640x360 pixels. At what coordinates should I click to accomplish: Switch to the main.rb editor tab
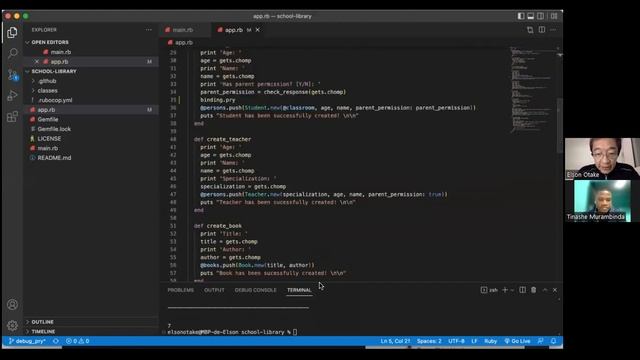[x=182, y=30]
